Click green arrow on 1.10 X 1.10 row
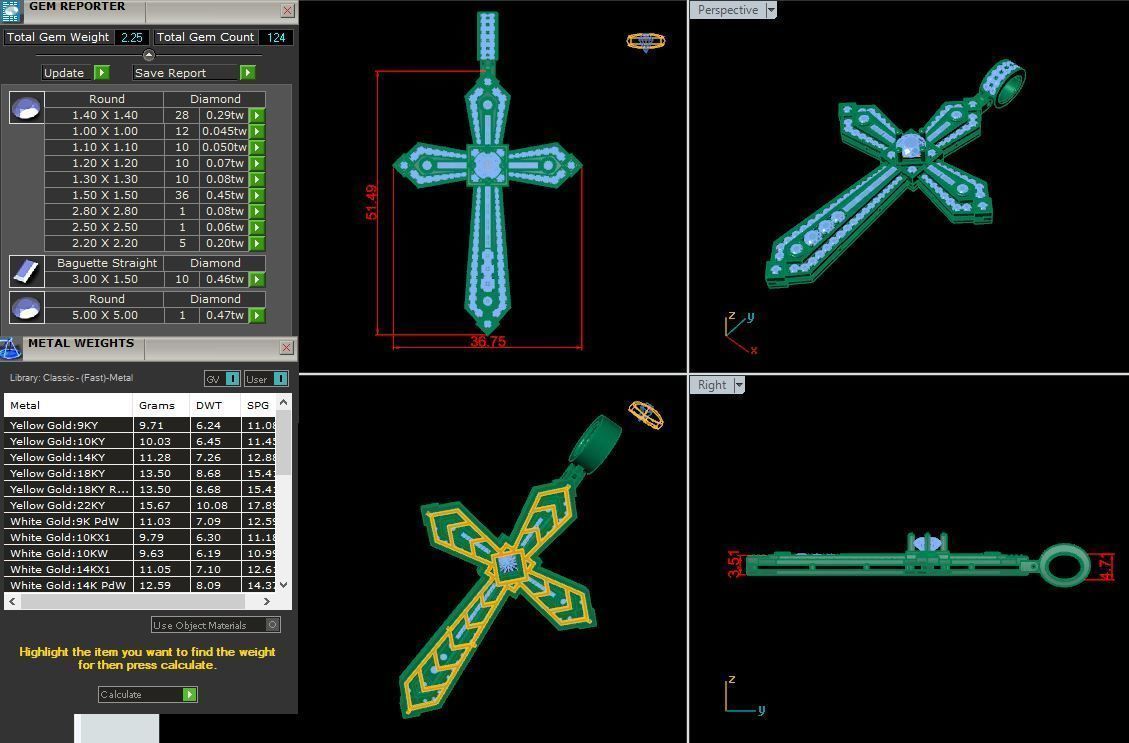 click(x=257, y=147)
